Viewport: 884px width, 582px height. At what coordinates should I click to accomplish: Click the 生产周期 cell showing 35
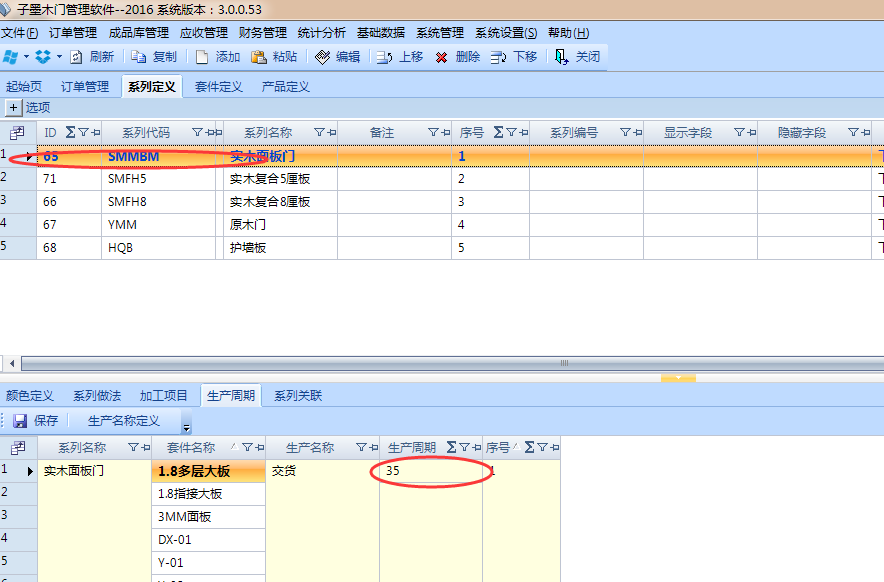[x=430, y=470]
